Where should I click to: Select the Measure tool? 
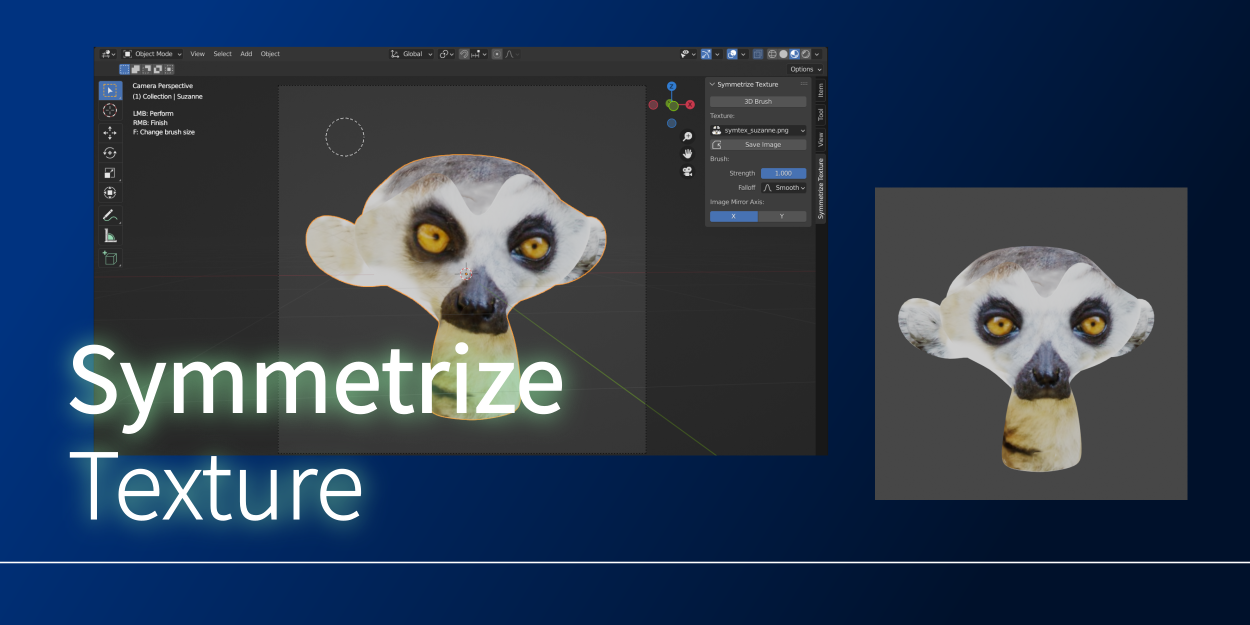(110, 234)
